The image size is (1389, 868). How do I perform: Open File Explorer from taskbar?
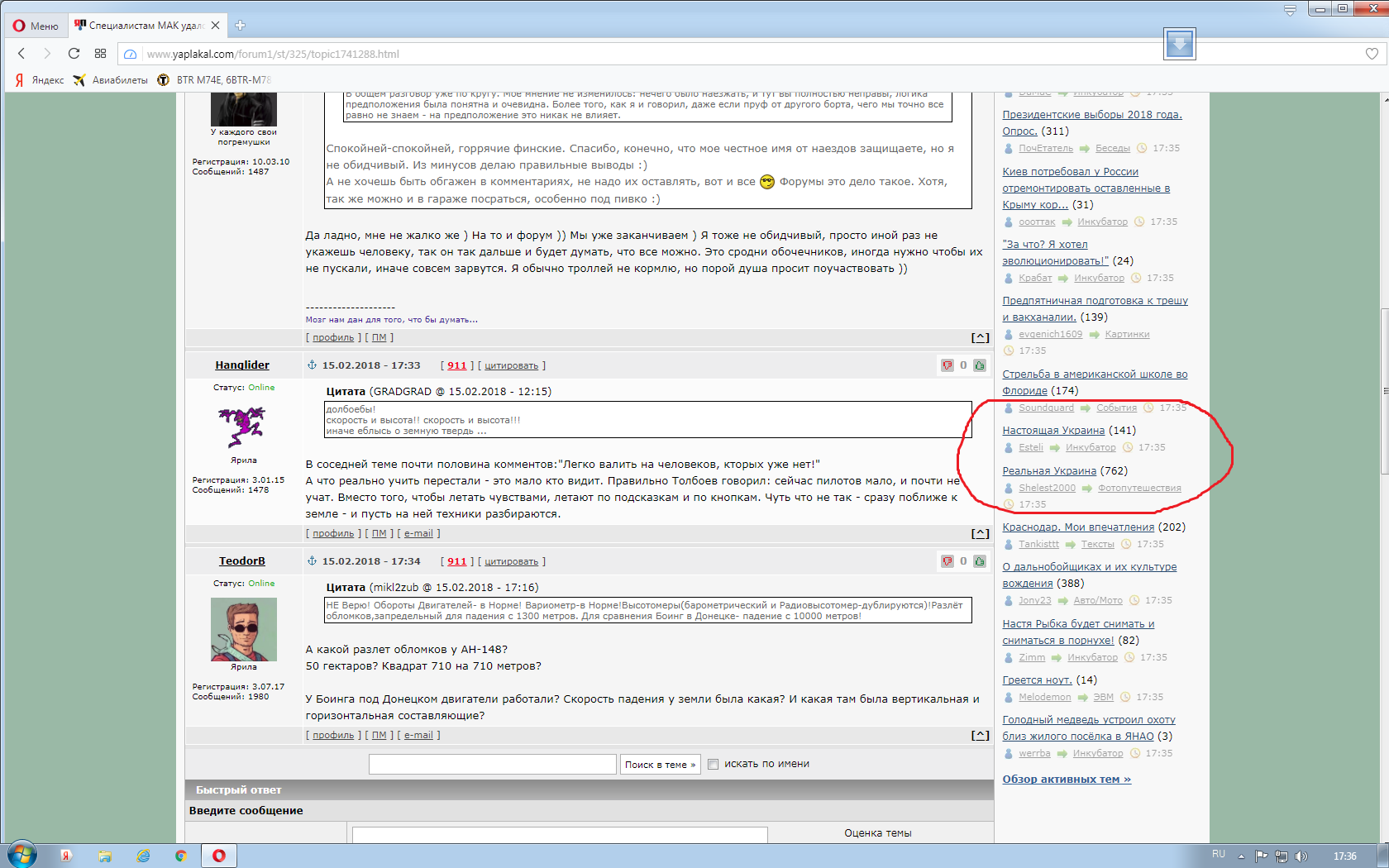pyautogui.click(x=105, y=856)
